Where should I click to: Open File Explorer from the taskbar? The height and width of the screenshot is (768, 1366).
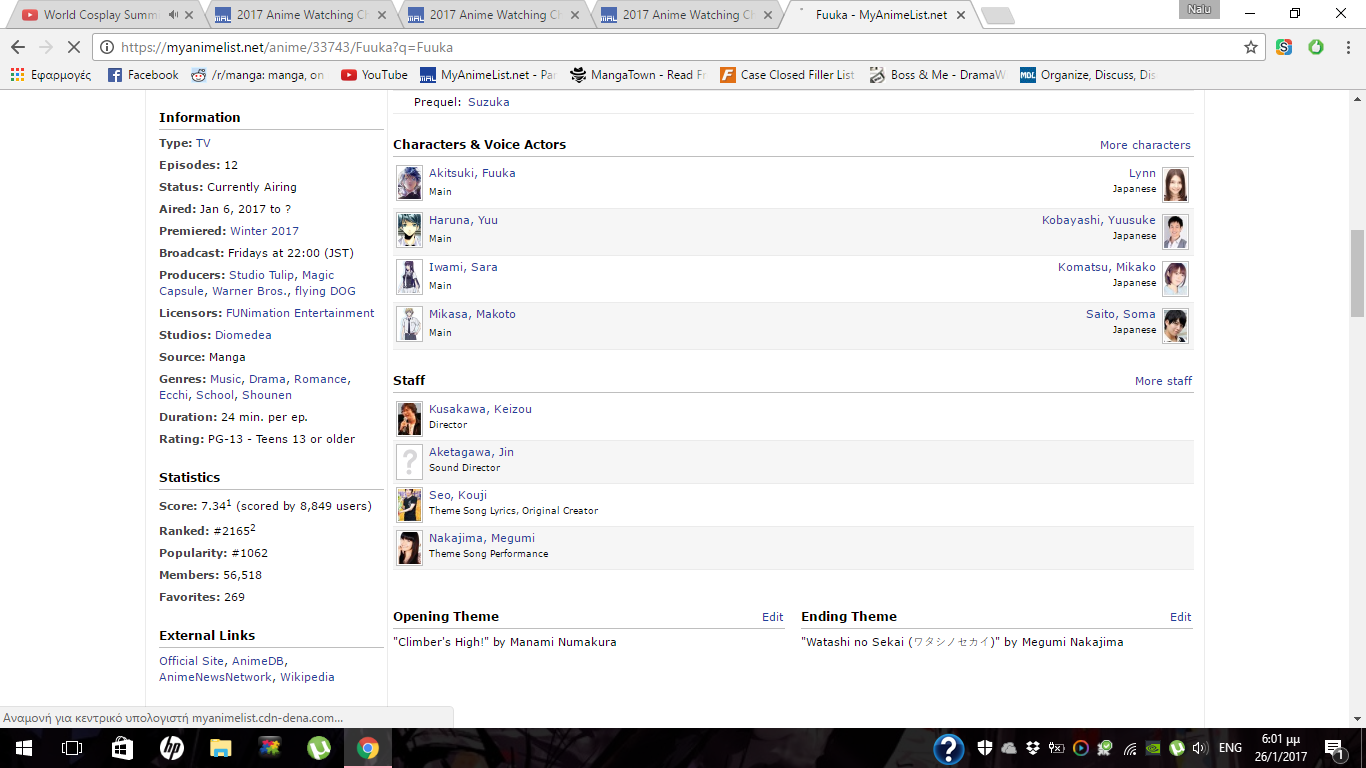click(x=220, y=748)
